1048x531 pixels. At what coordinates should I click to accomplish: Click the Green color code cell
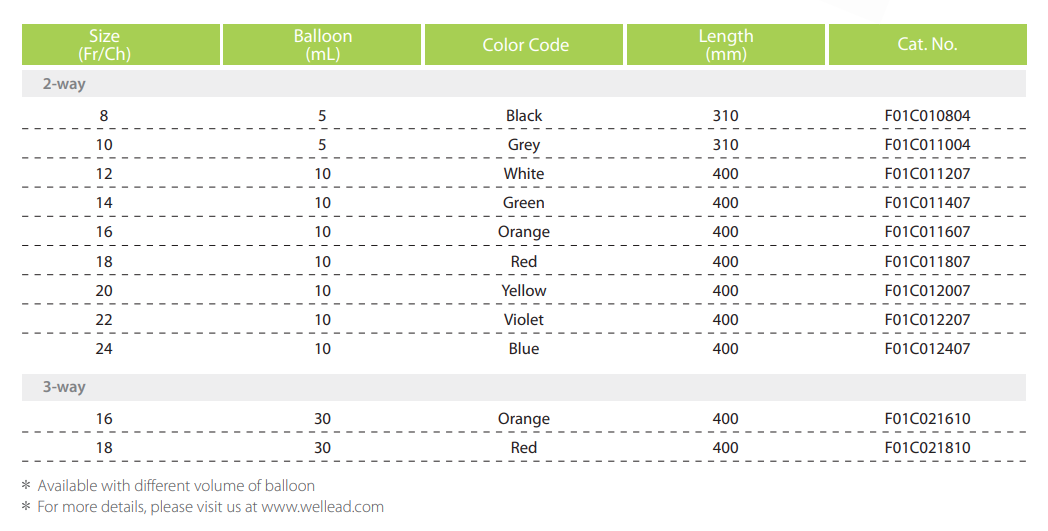(524, 203)
